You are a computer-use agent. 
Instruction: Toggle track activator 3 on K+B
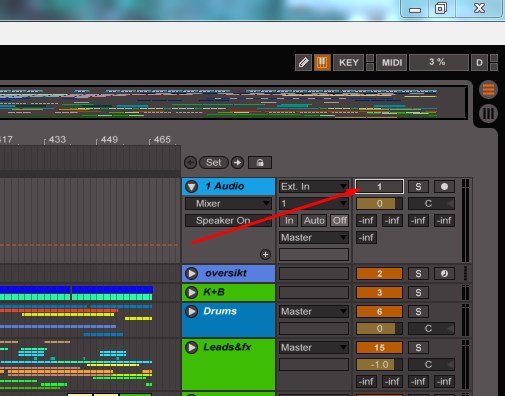click(x=379, y=292)
